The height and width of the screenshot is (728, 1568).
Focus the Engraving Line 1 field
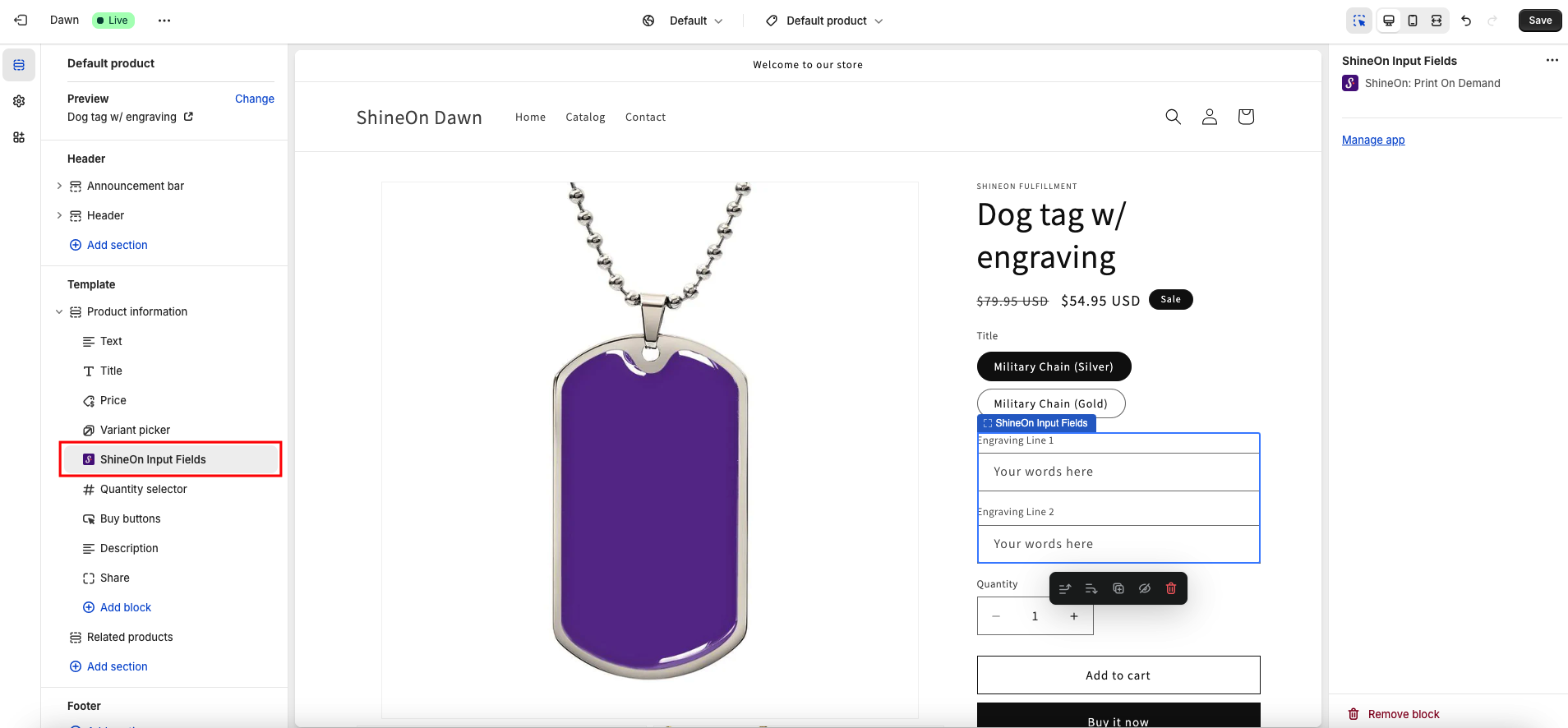[x=1118, y=472]
